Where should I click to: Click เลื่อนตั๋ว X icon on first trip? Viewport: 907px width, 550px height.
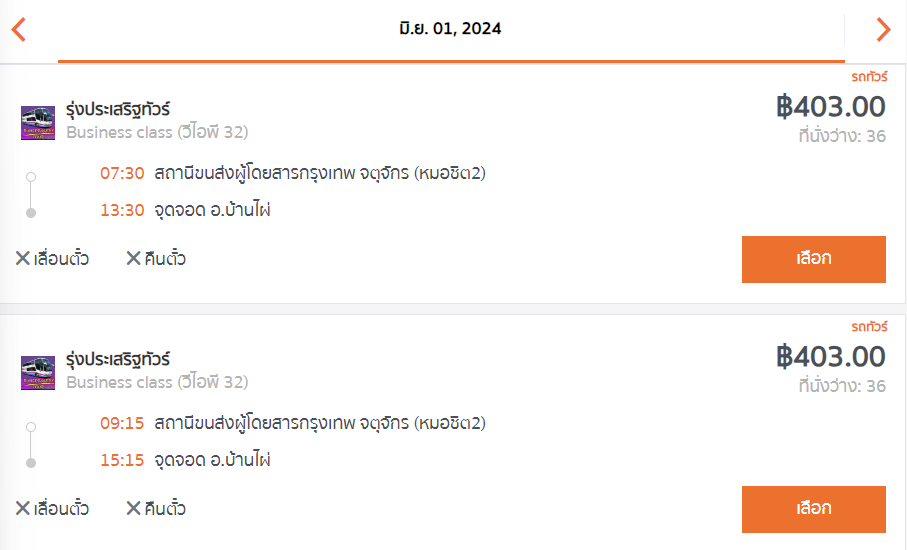(x=23, y=258)
